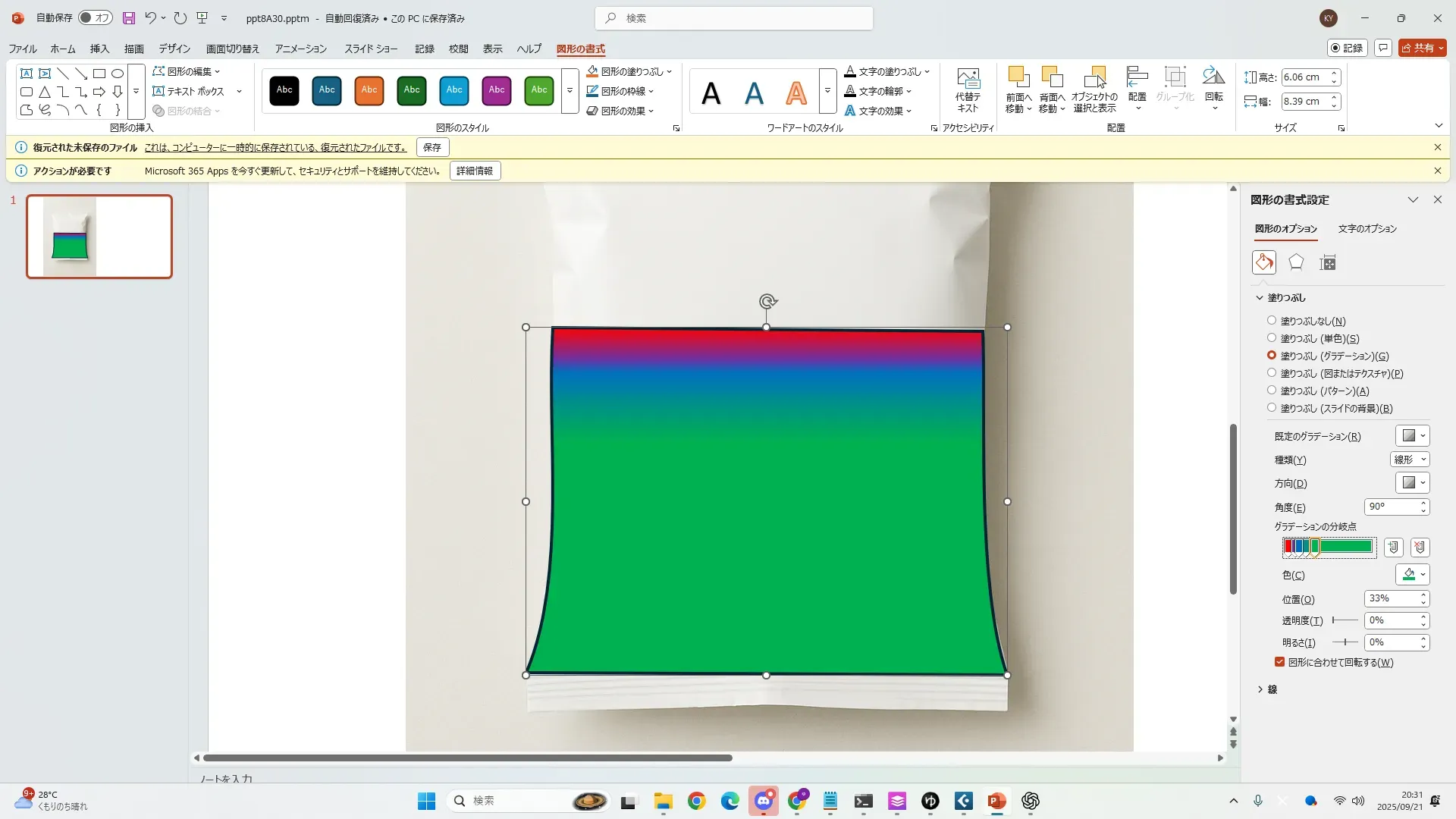Open the Selection Pane (オブジェクトの選択と表示)
Viewport: 1456px width, 819px height.
pos(1094,89)
